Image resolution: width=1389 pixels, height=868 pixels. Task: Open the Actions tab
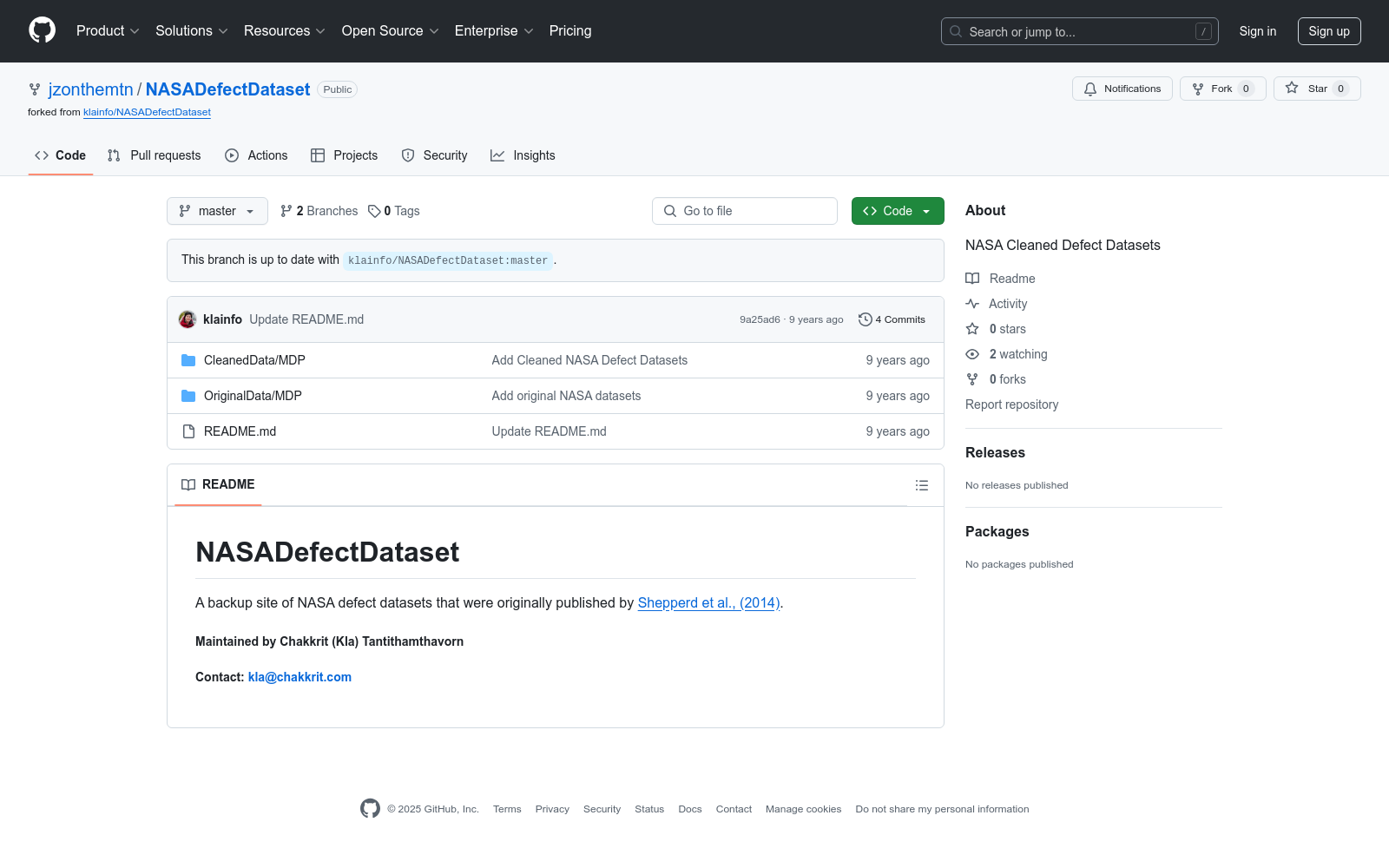click(x=256, y=155)
